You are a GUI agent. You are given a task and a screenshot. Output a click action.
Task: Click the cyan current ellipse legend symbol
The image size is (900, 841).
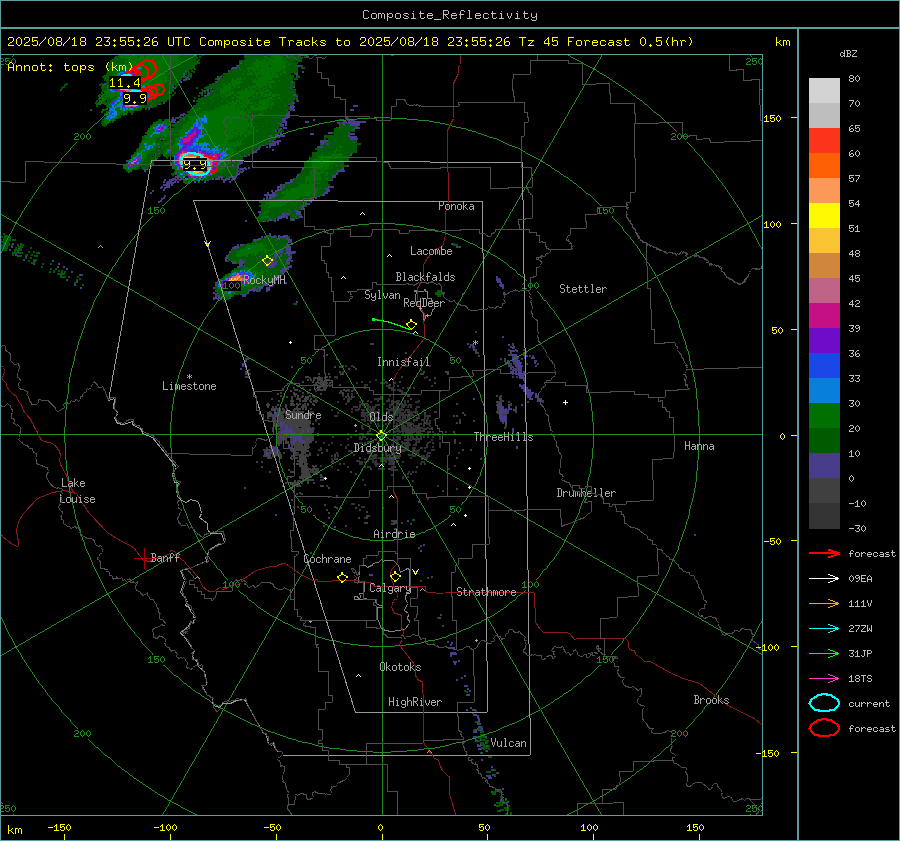pyautogui.click(x=824, y=703)
